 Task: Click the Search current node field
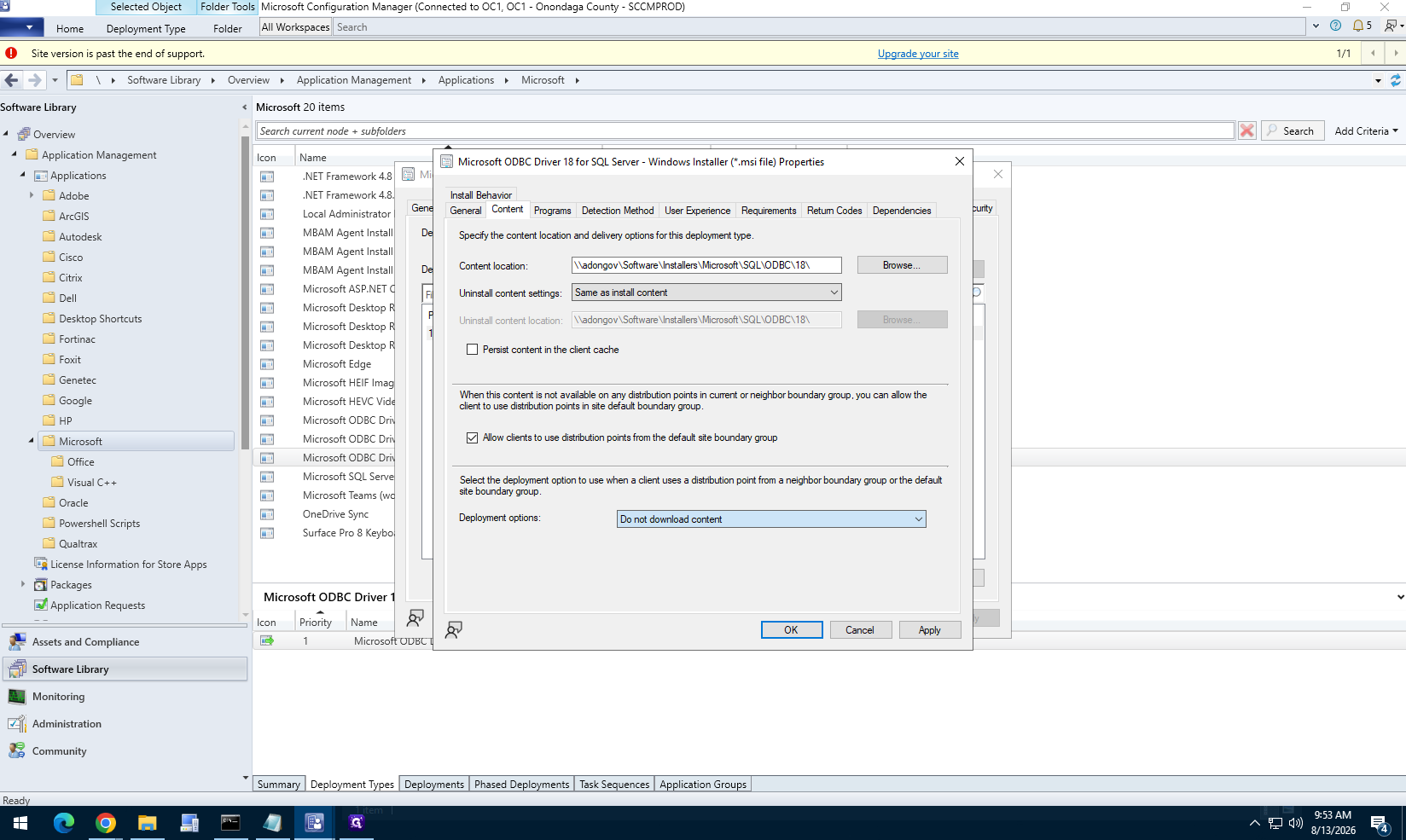coord(746,130)
